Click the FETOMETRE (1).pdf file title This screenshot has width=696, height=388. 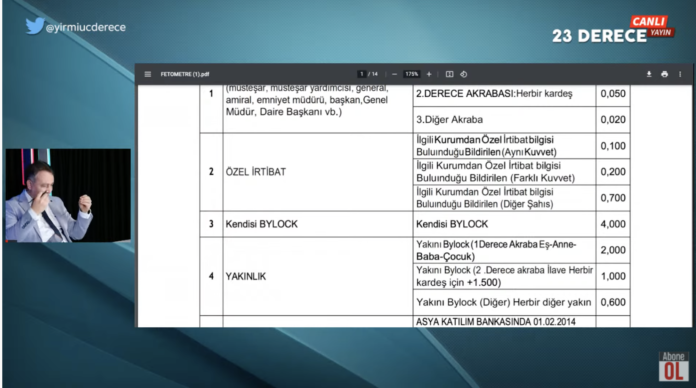coord(185,74)
